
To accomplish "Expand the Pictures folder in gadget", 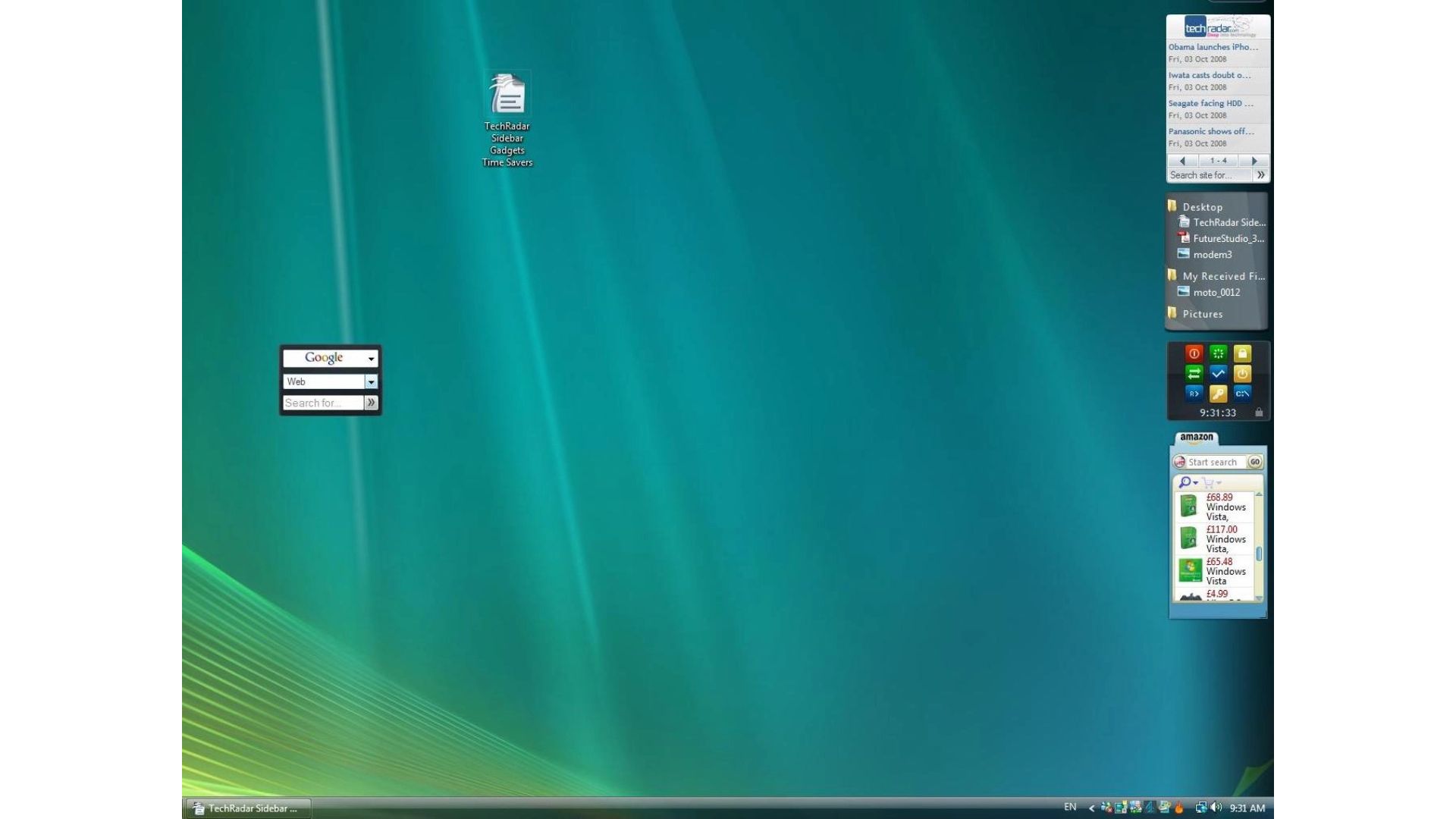I will coord(1202,314).
